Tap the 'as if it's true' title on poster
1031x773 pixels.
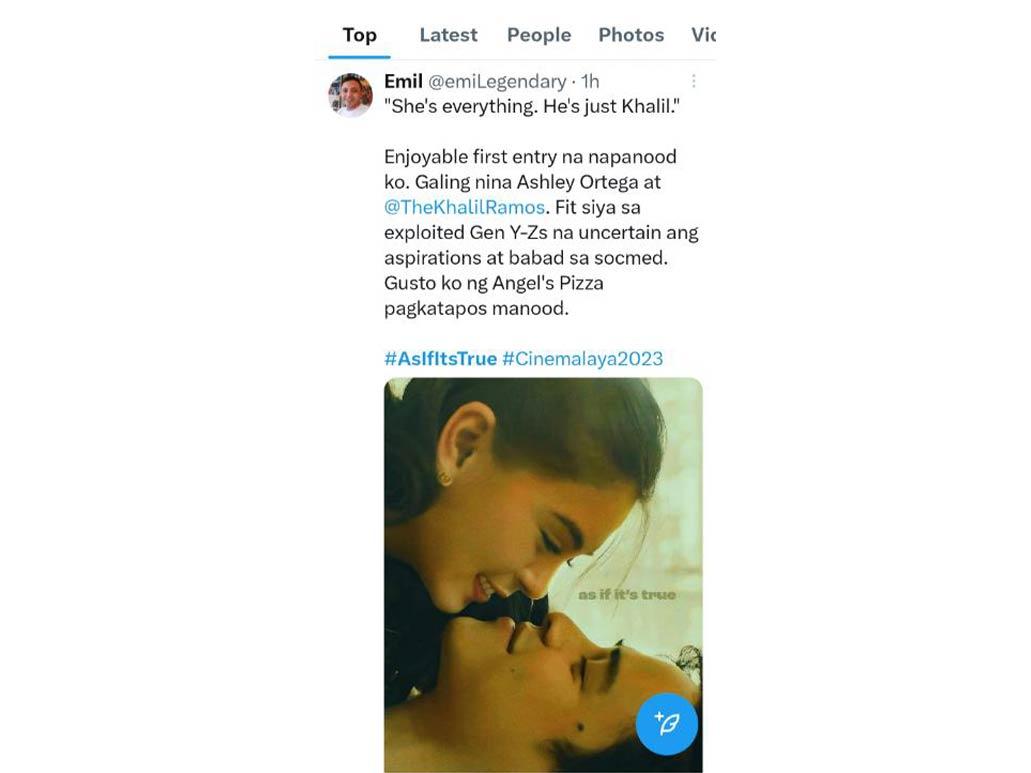coord(627,594)
